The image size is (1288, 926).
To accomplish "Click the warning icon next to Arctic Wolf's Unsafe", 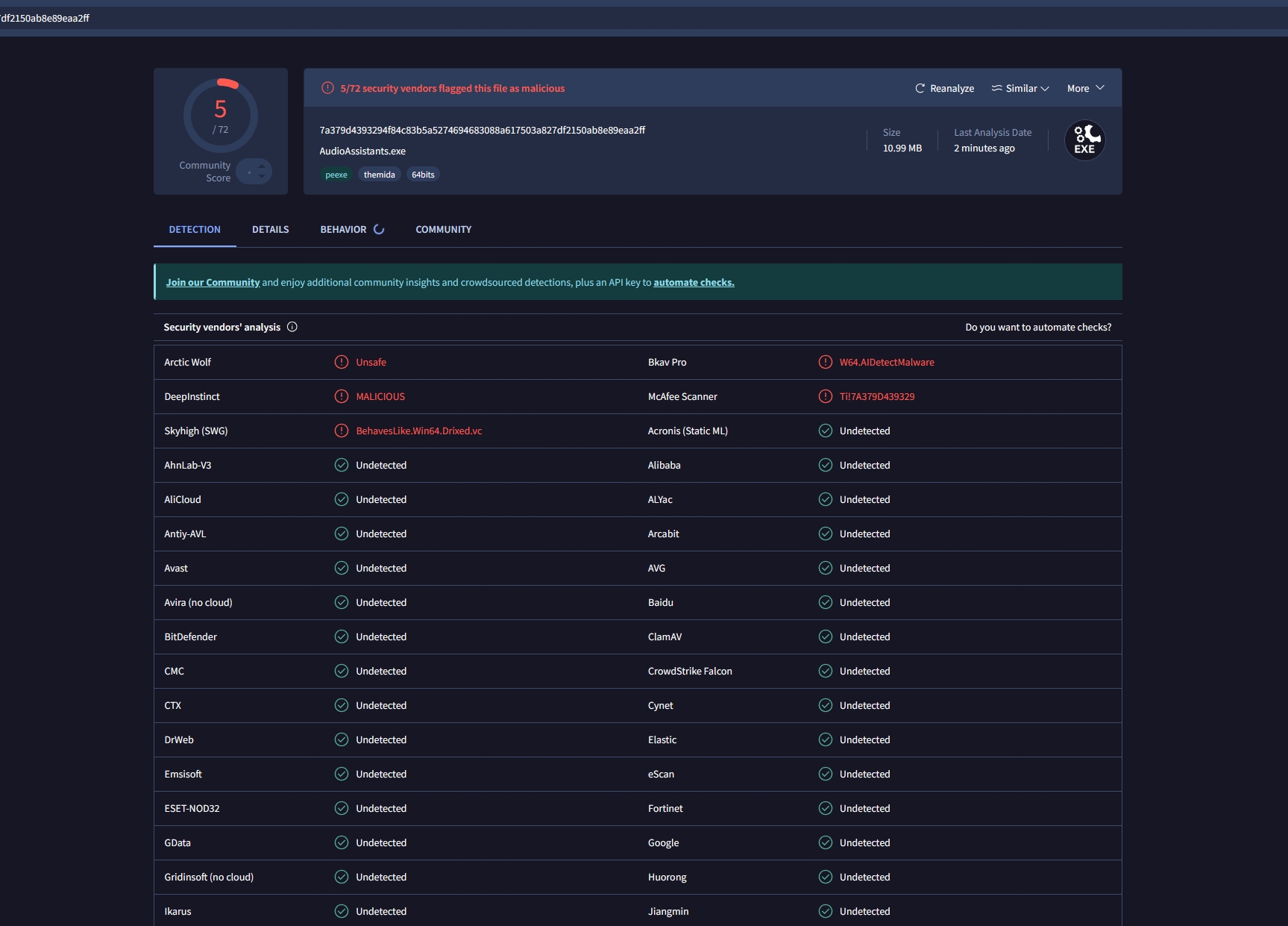I will 342,362.
